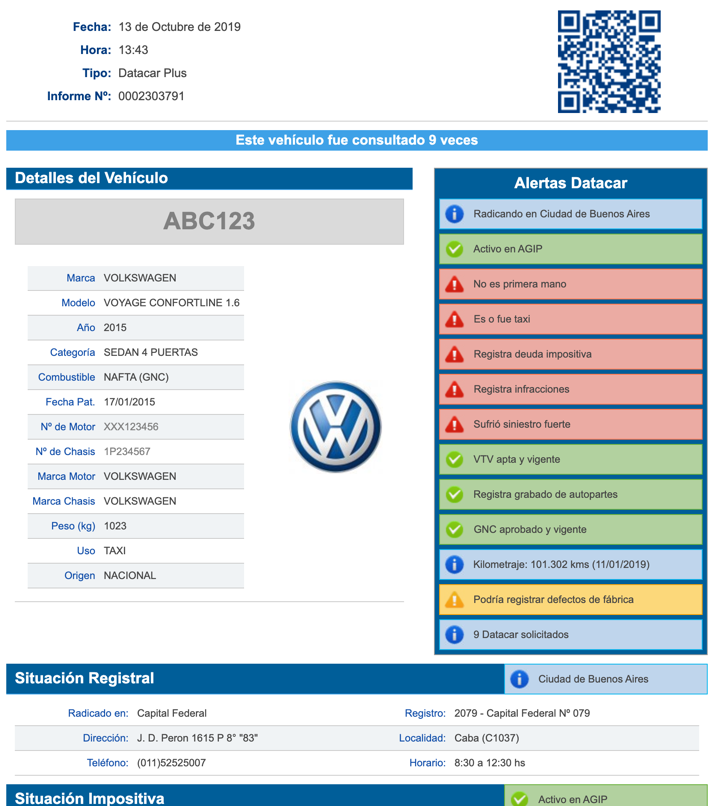The height and width of the screenshot is (806, 714).
Task: Select the Registra infracciones alert
Action: pos(571,389)
